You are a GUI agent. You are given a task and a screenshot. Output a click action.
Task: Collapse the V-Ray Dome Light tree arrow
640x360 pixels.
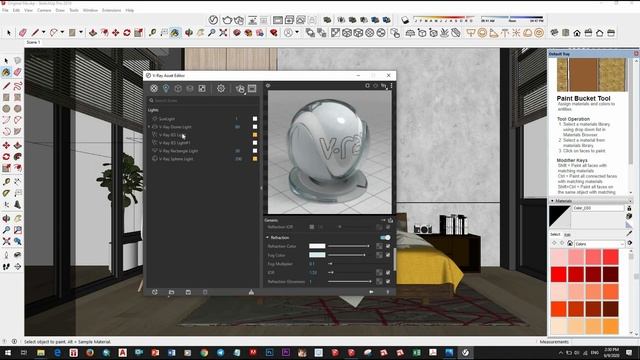(149, 127)
